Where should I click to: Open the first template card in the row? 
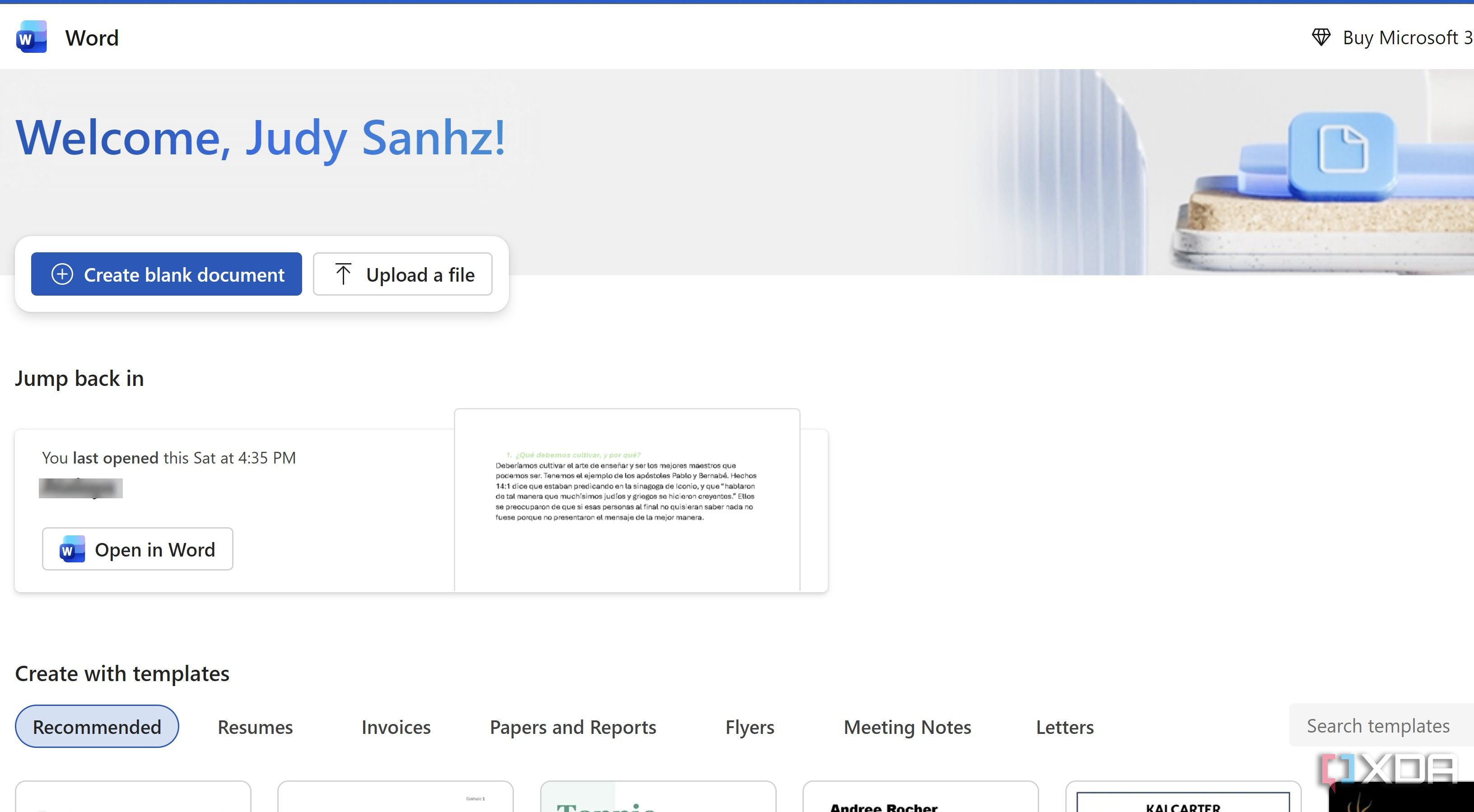point(133,797)
